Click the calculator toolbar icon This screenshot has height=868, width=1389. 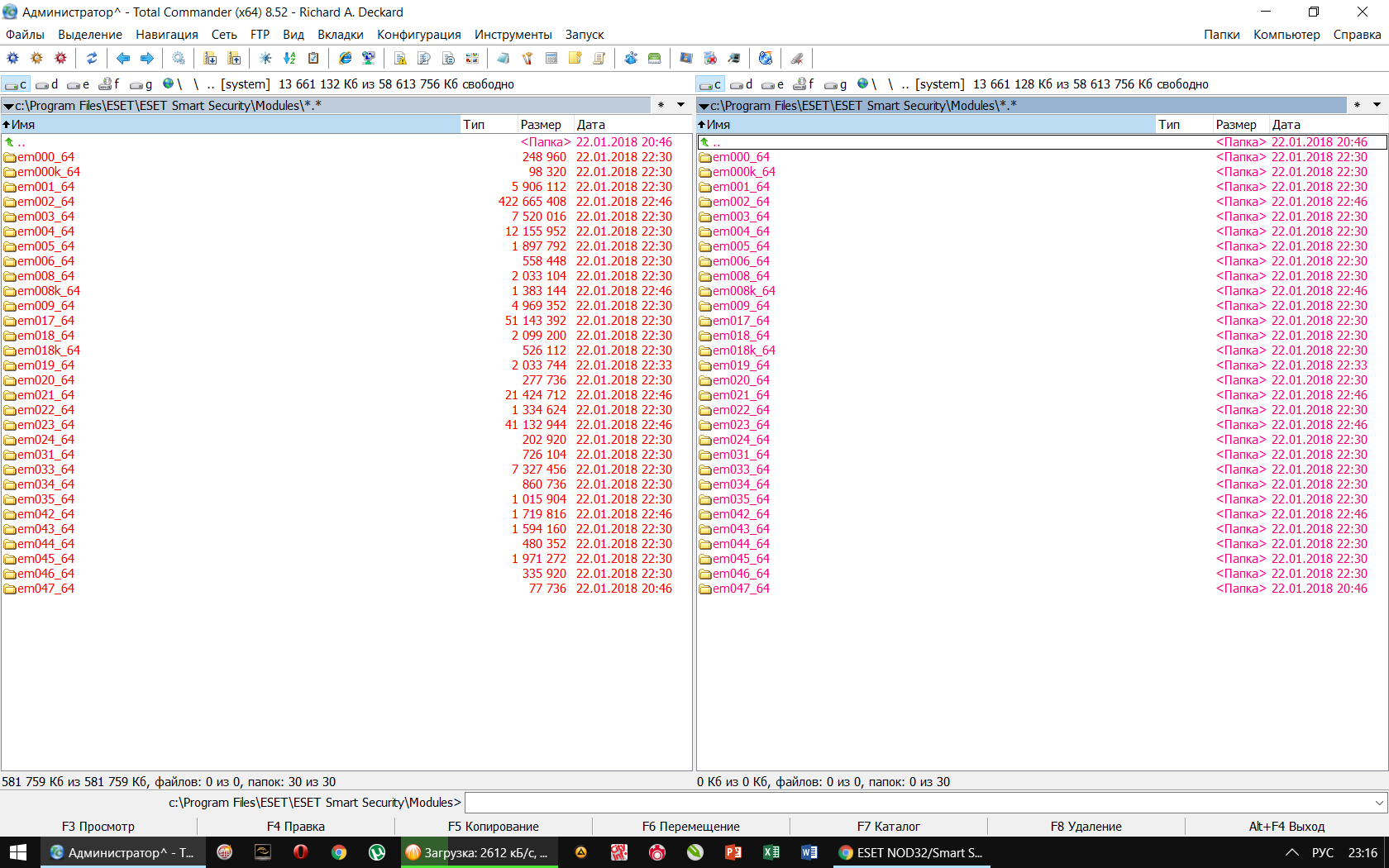[x=551, y=58]
